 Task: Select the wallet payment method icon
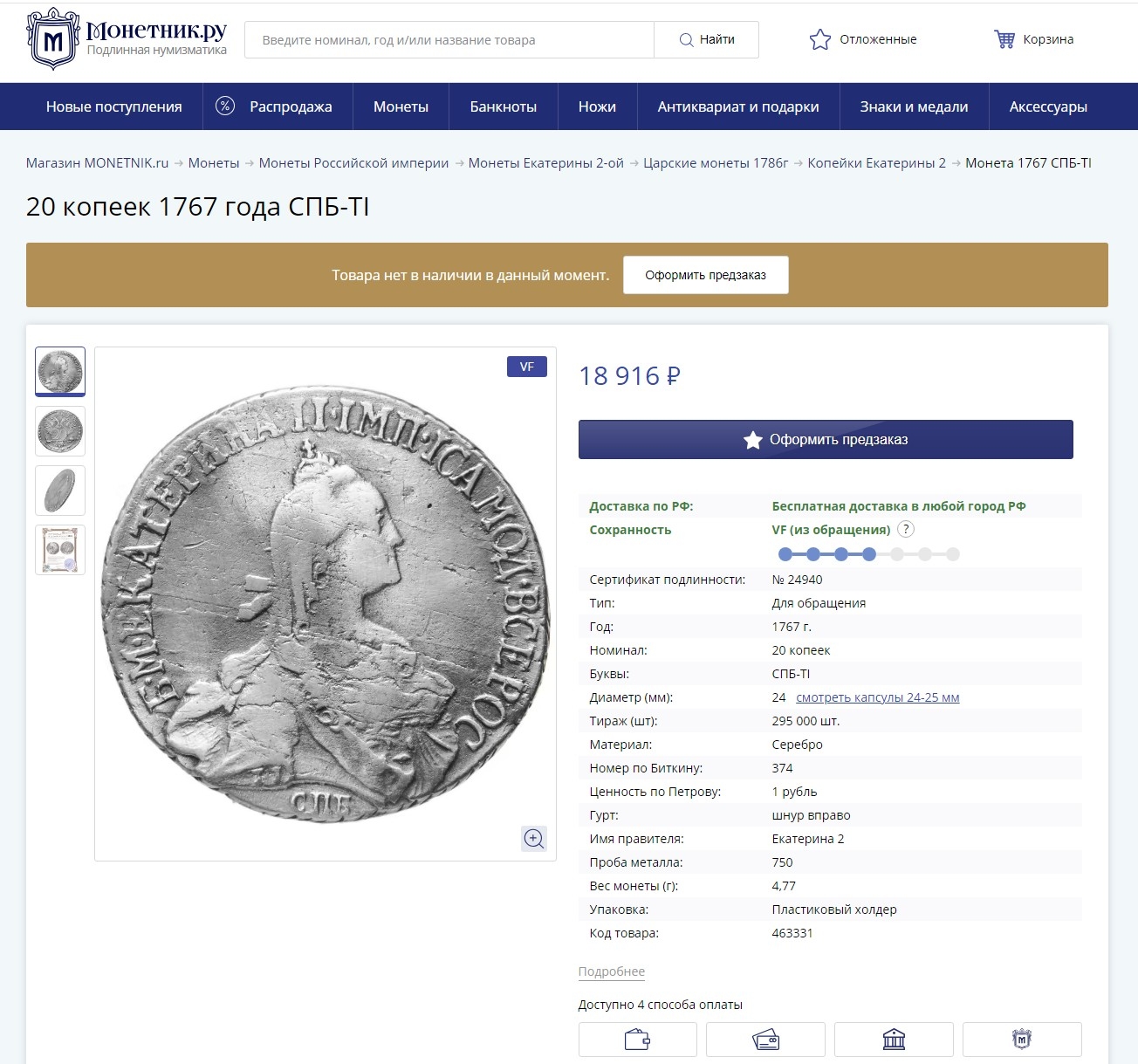637,1040
